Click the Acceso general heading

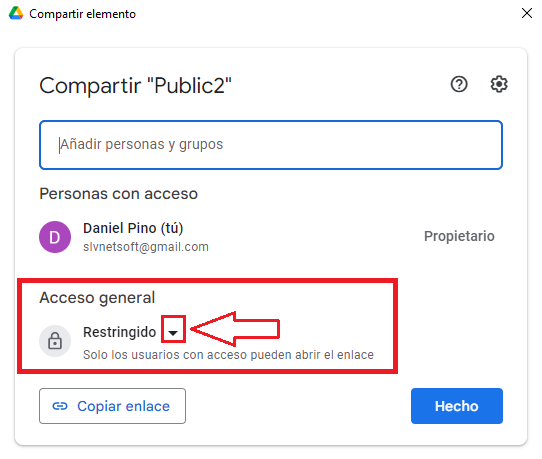(97, 298)
